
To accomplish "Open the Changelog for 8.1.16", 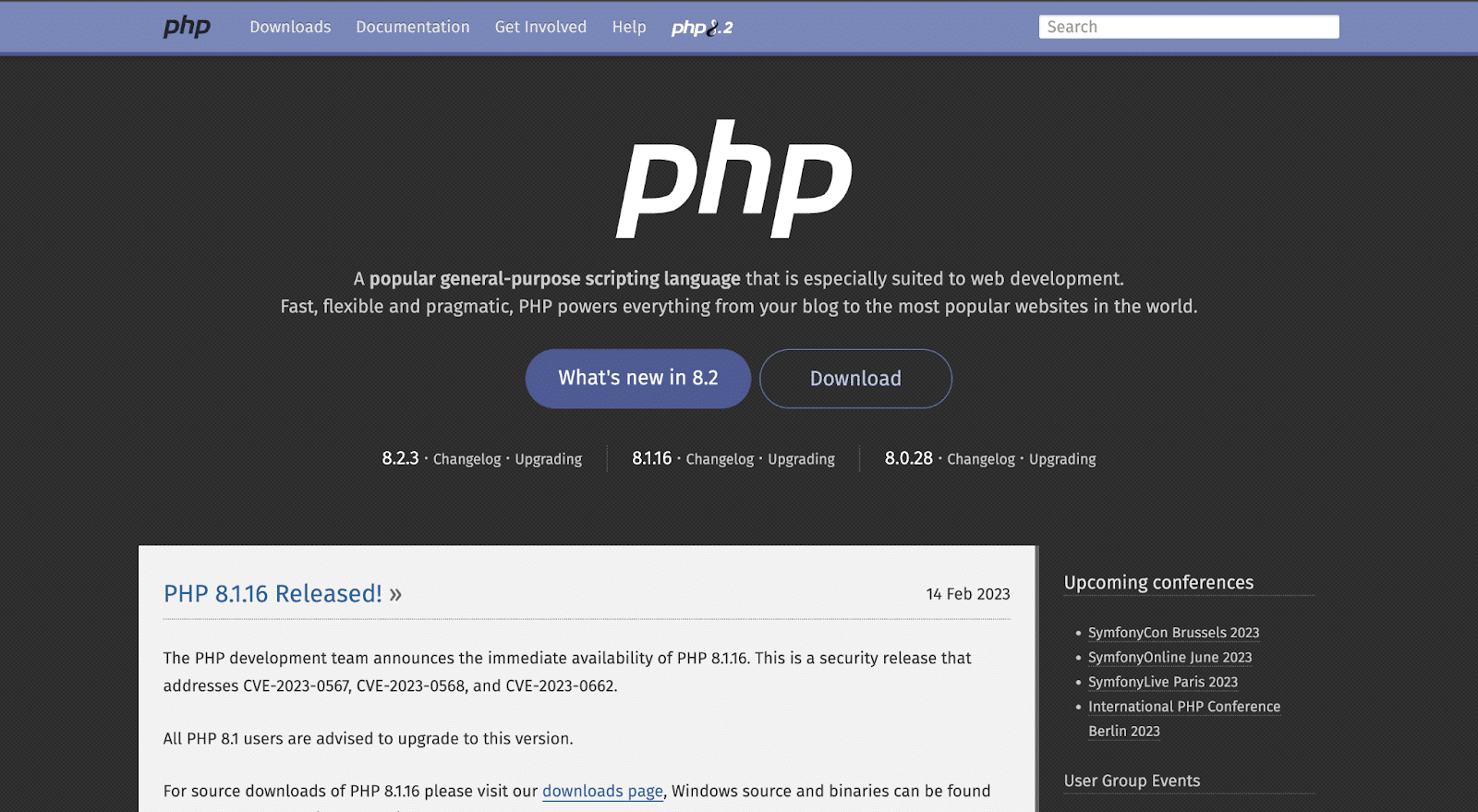I will tap(720, 459).
